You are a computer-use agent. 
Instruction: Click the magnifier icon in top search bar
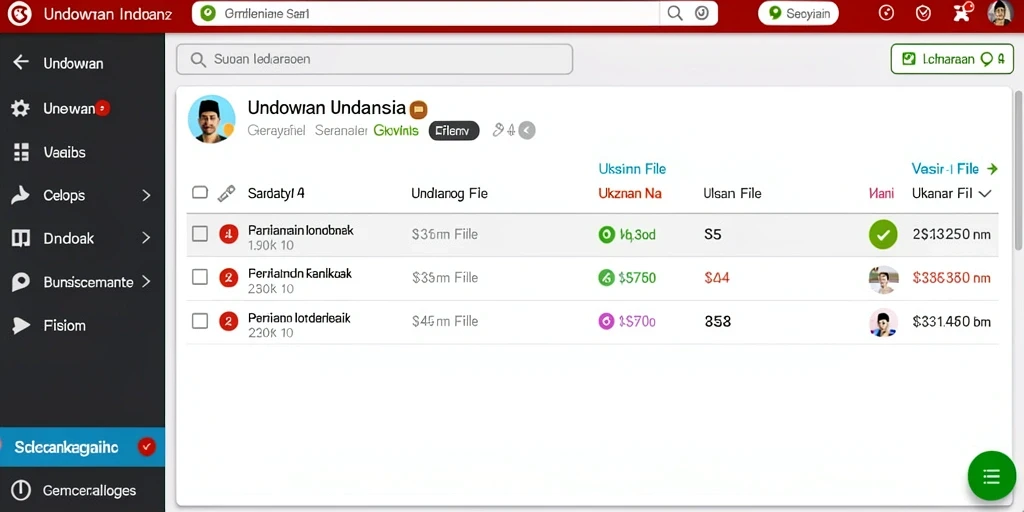coord(675,13)
